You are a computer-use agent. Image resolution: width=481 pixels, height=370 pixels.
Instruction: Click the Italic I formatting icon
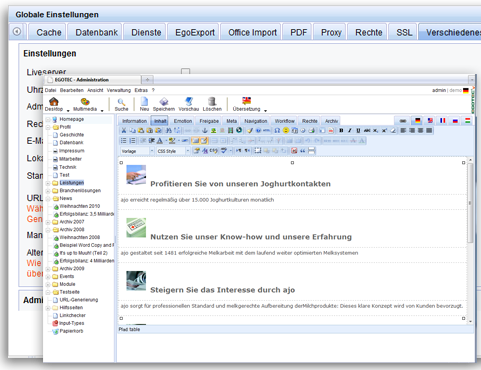pyautogui.click(x=350, y=130)
